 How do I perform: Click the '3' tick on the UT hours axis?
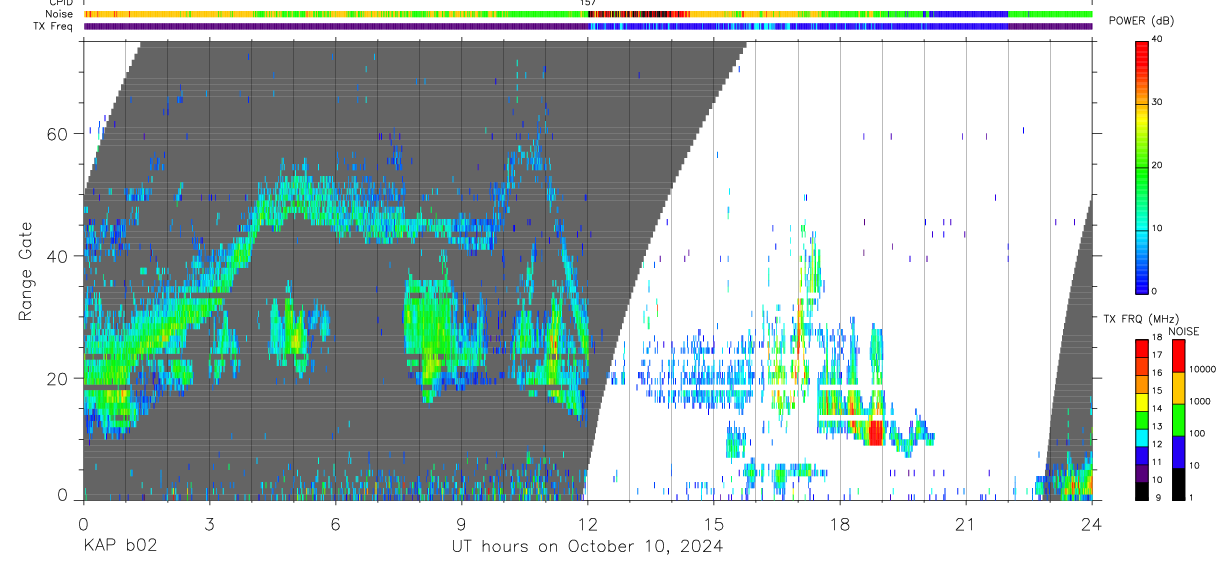(x=209, y=523)
